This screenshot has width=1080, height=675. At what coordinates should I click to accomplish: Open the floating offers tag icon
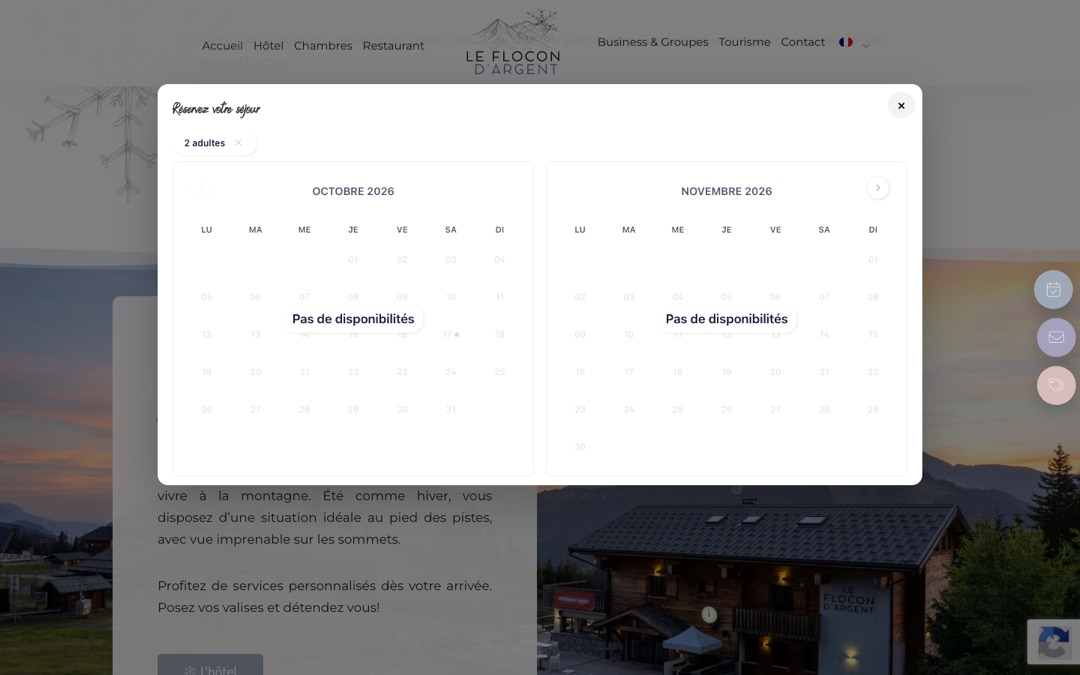point(1056,385)
